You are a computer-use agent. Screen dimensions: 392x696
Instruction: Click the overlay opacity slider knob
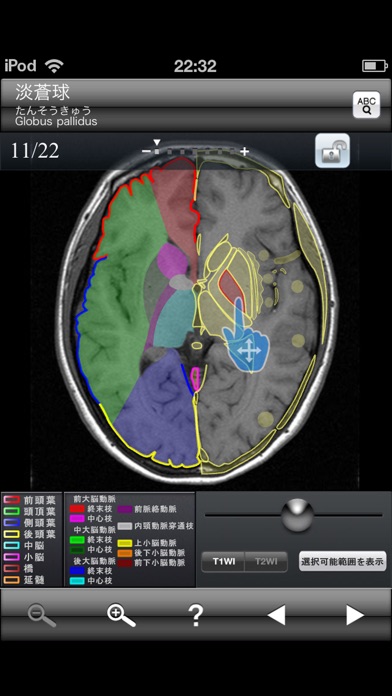(297, 515)
